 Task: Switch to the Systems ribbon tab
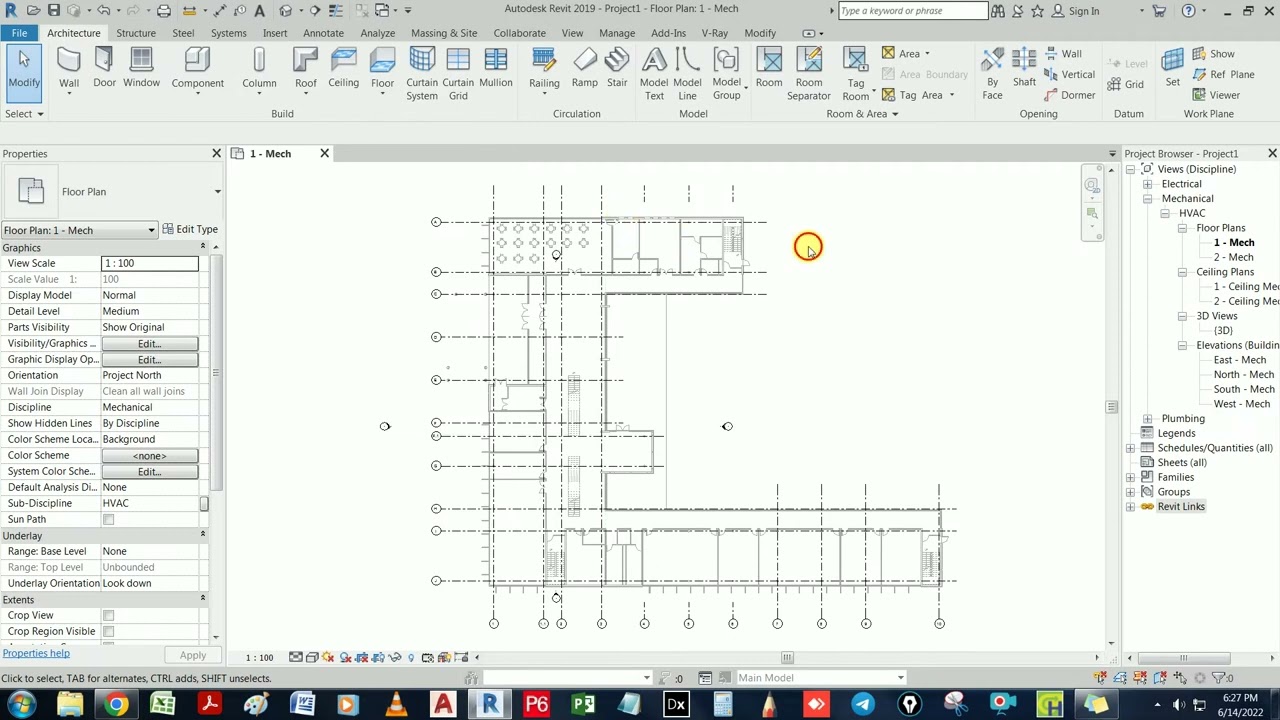click(228, 33)
